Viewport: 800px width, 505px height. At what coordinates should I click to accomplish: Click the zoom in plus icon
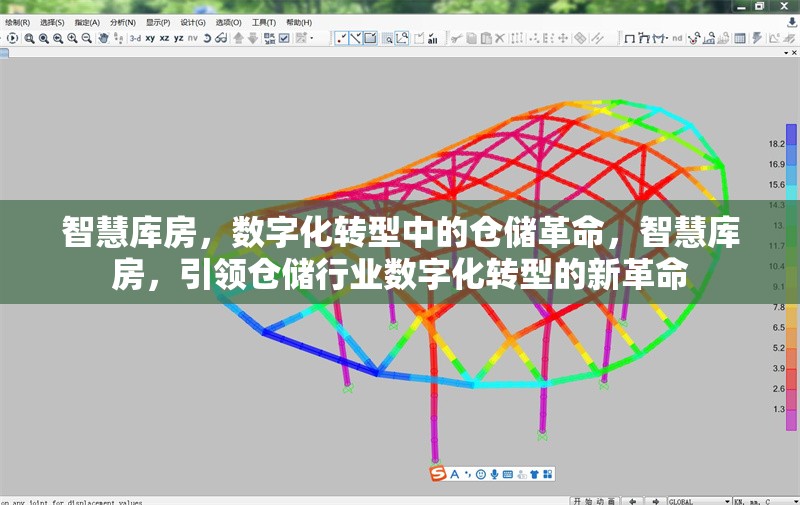pyautogui.click(x=72, y=38)
